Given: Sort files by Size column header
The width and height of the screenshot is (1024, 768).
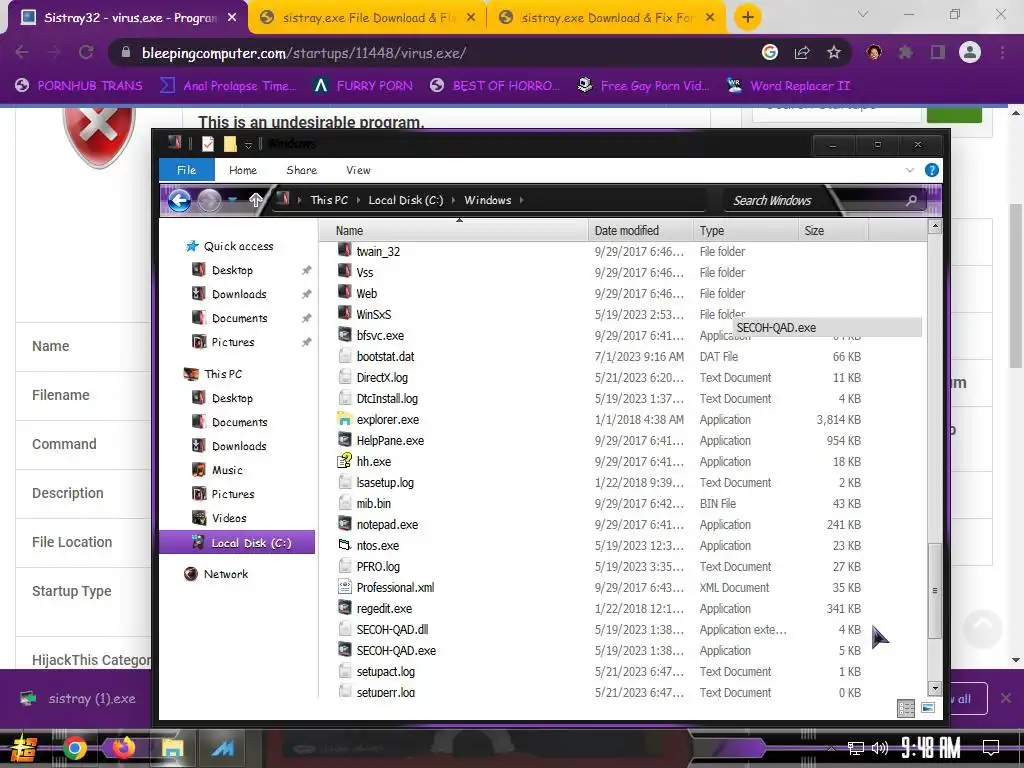Looking at the screenshot, I should 833,231.
